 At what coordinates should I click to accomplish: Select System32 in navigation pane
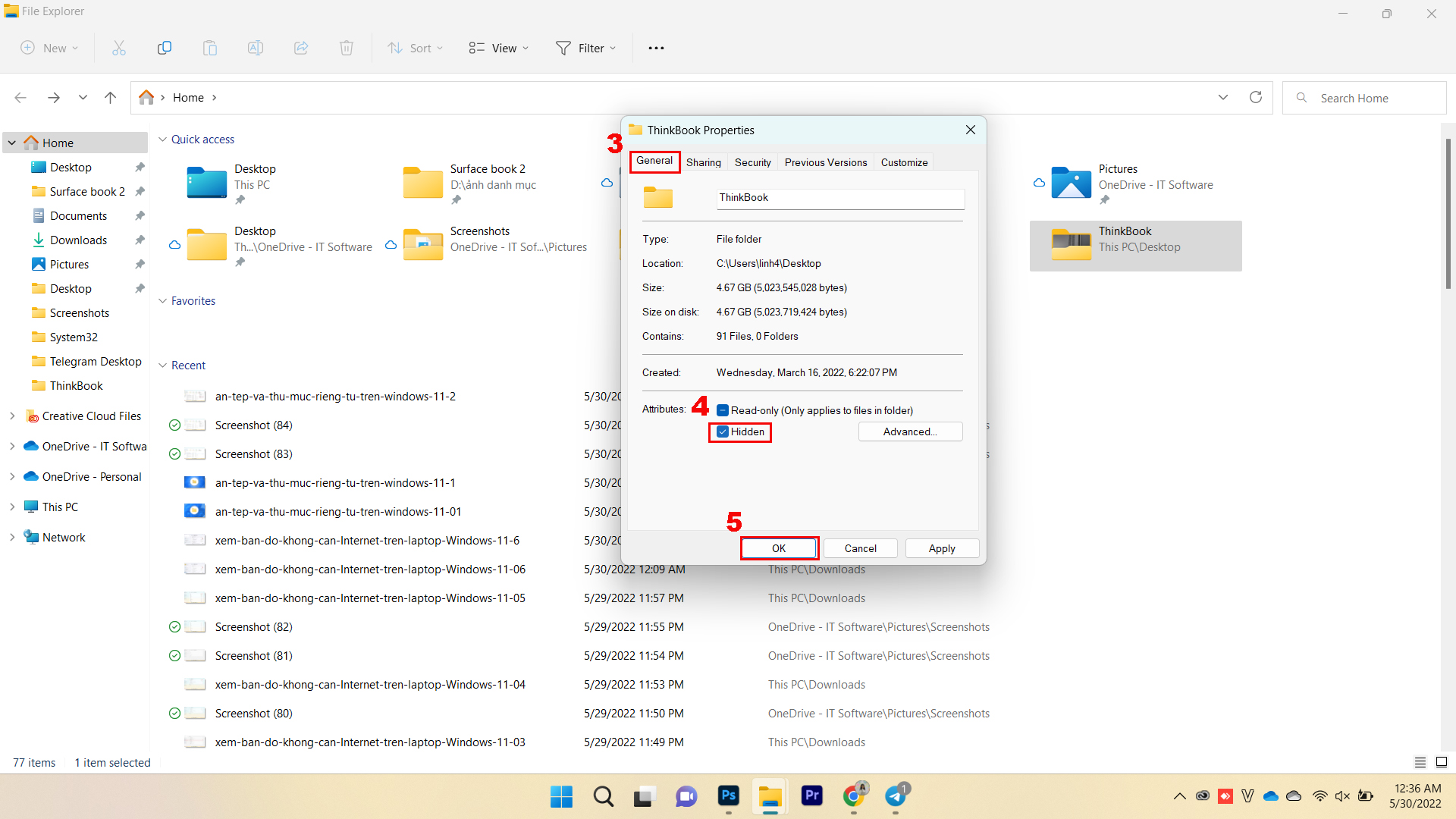tap(74, 337)
